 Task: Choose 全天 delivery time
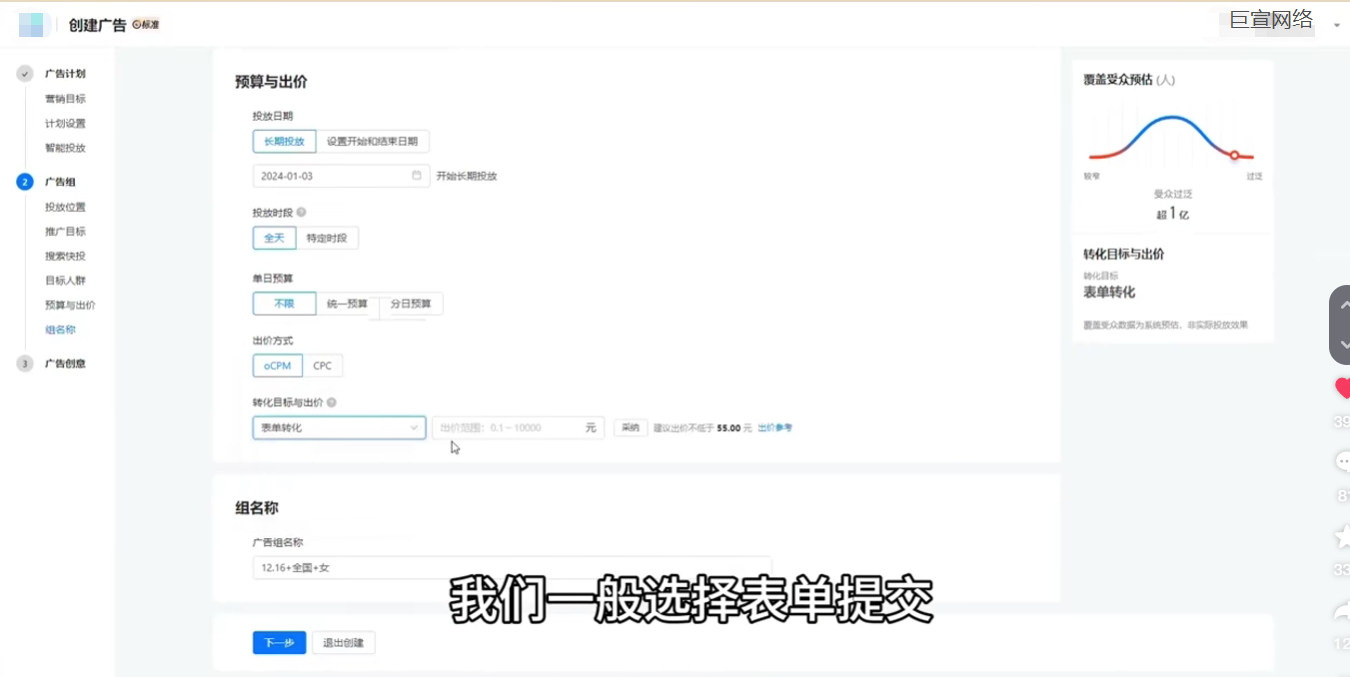274,238
